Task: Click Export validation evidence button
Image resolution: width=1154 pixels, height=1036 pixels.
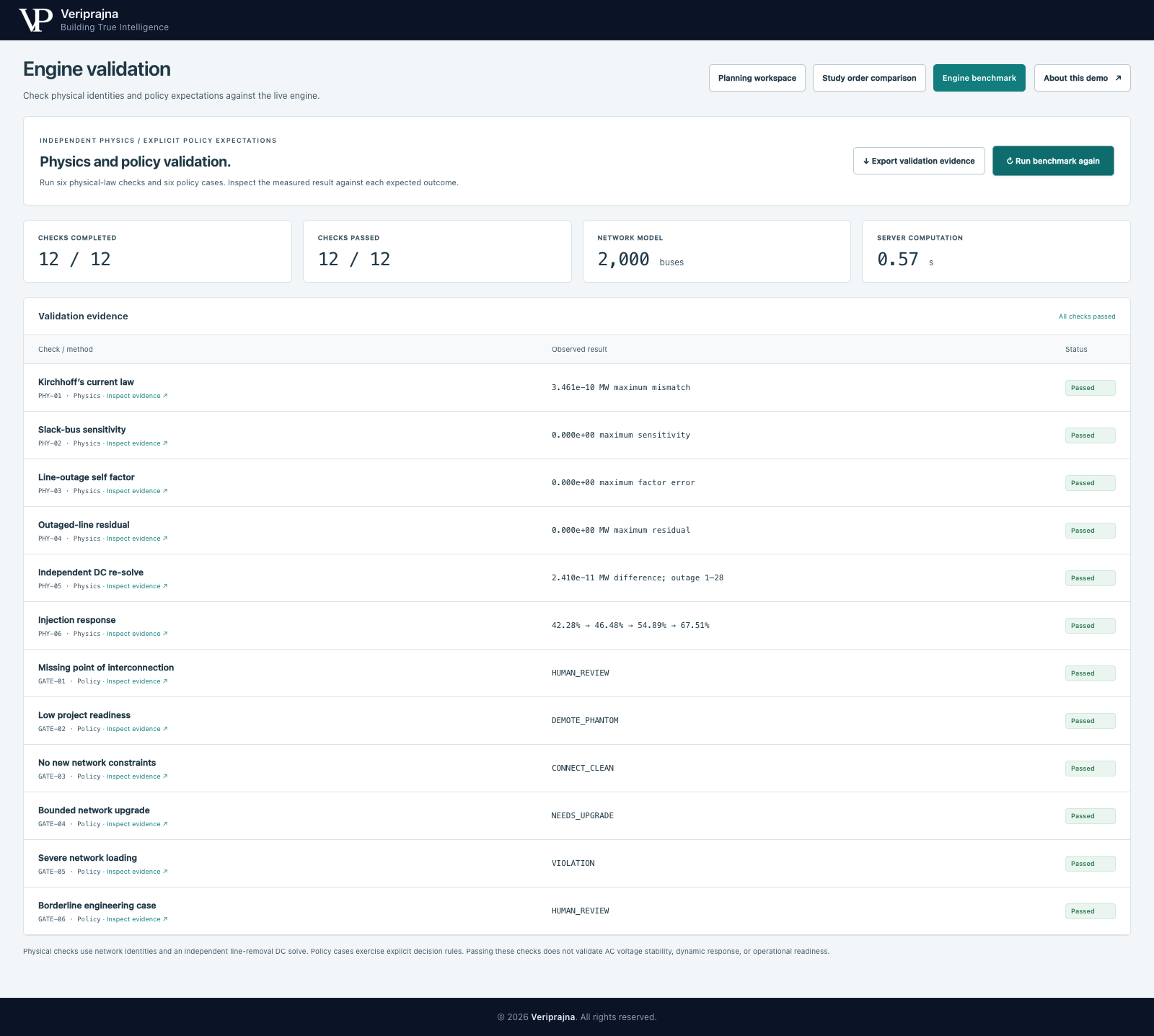Action: (x=919, y=161)
